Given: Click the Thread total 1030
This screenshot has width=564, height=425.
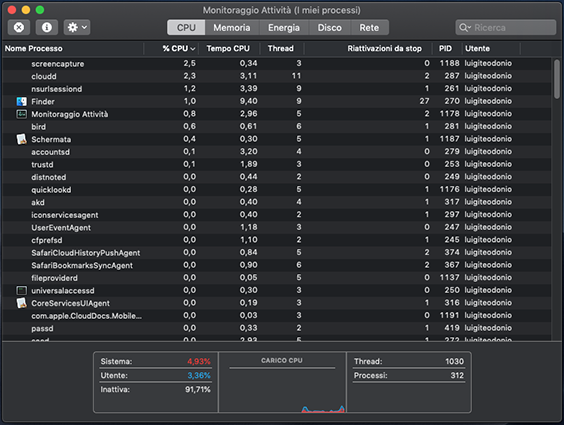Looking at the screenshot, I should click(454, 361).
